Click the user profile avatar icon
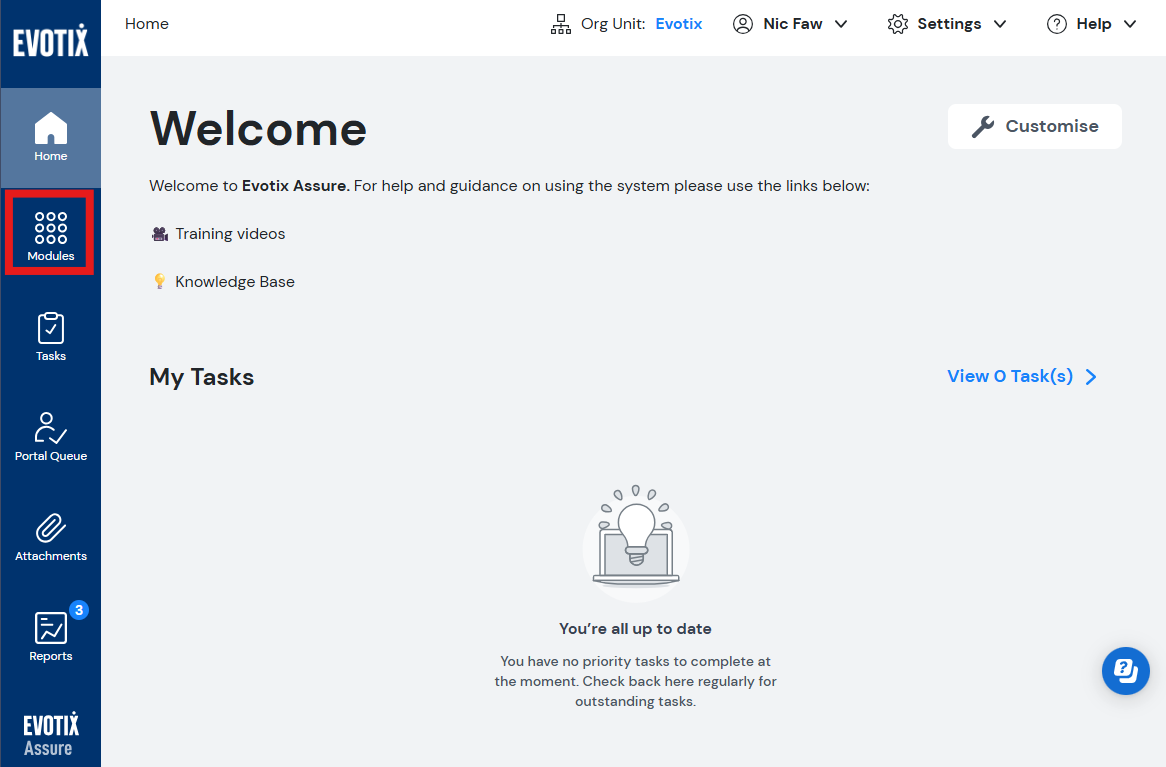Screen dimensions: 1166x767 click(x=743, y=25)
